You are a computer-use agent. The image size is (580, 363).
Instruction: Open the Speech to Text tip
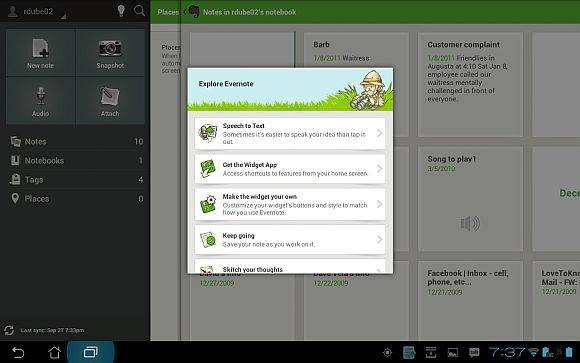(290, 133)
